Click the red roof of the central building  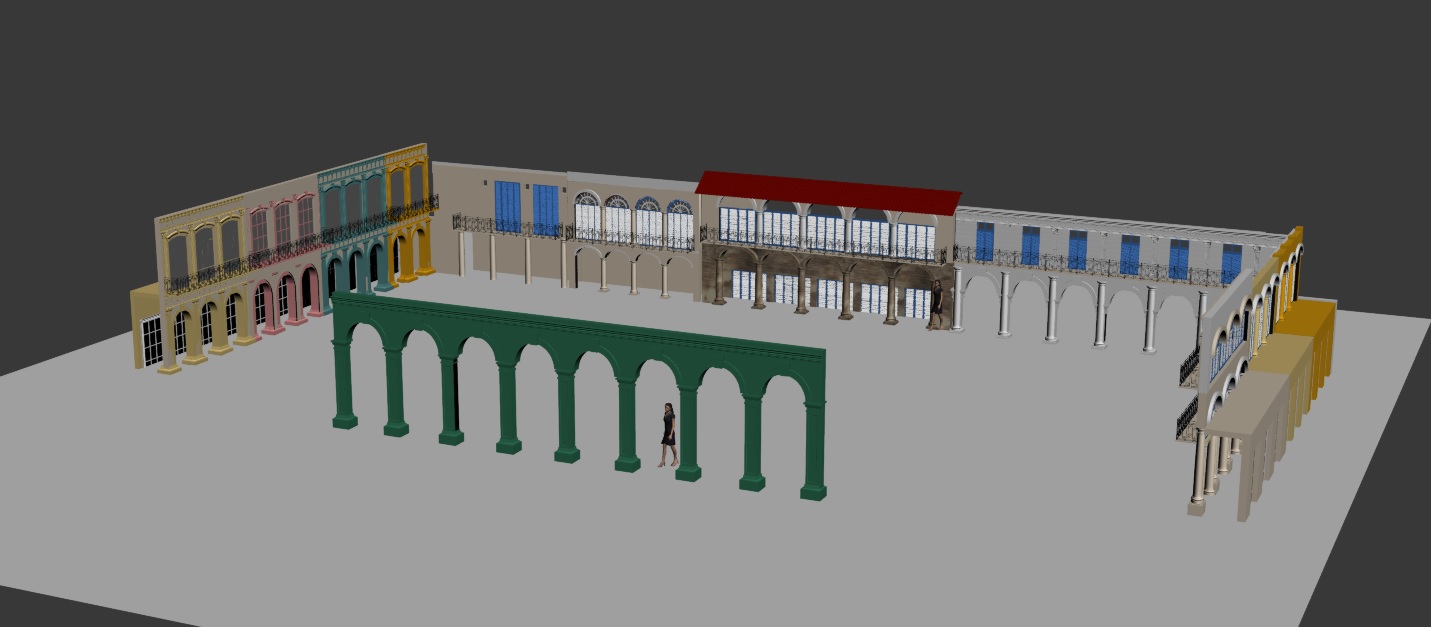(x=828, y=192)
